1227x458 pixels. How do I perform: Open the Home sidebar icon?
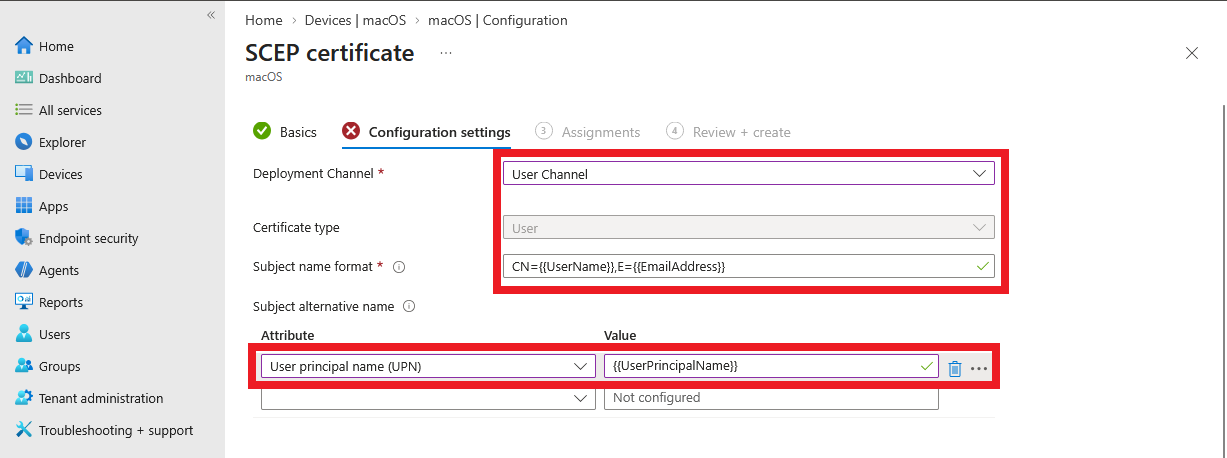pos(24,46)
